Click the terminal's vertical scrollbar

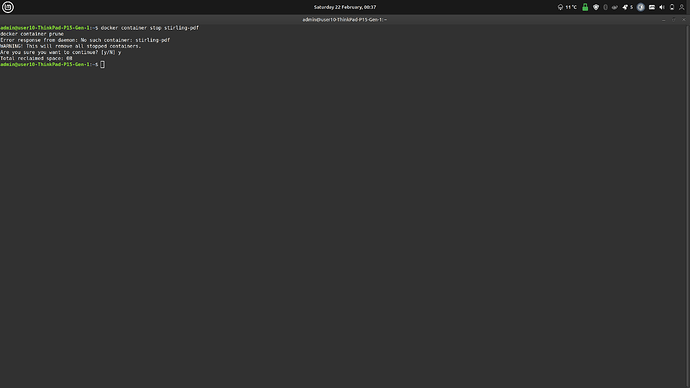(x=688, y=206)
